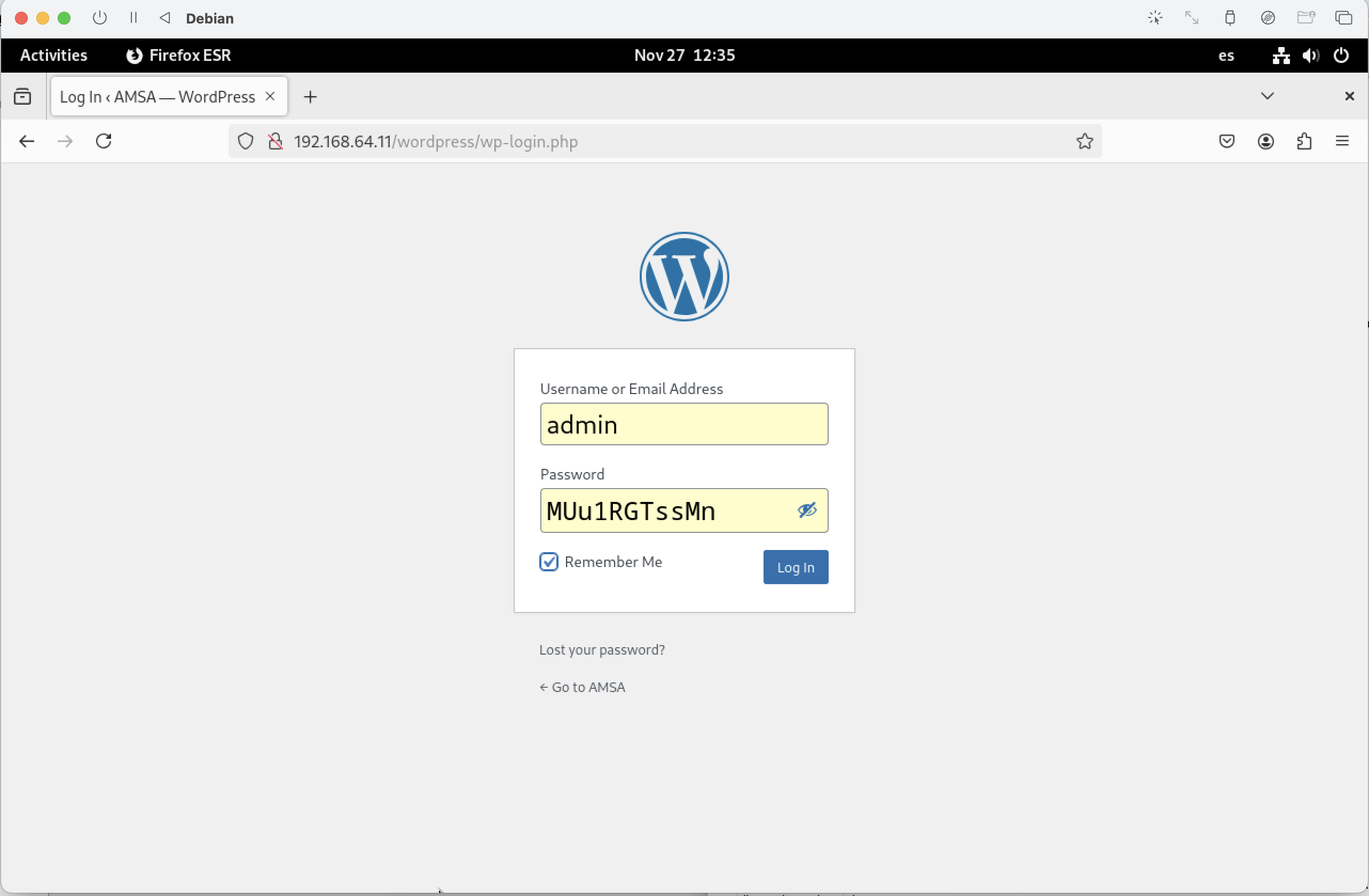
Task: Open the Firefox ESR application menu
Action: point(178,55)
